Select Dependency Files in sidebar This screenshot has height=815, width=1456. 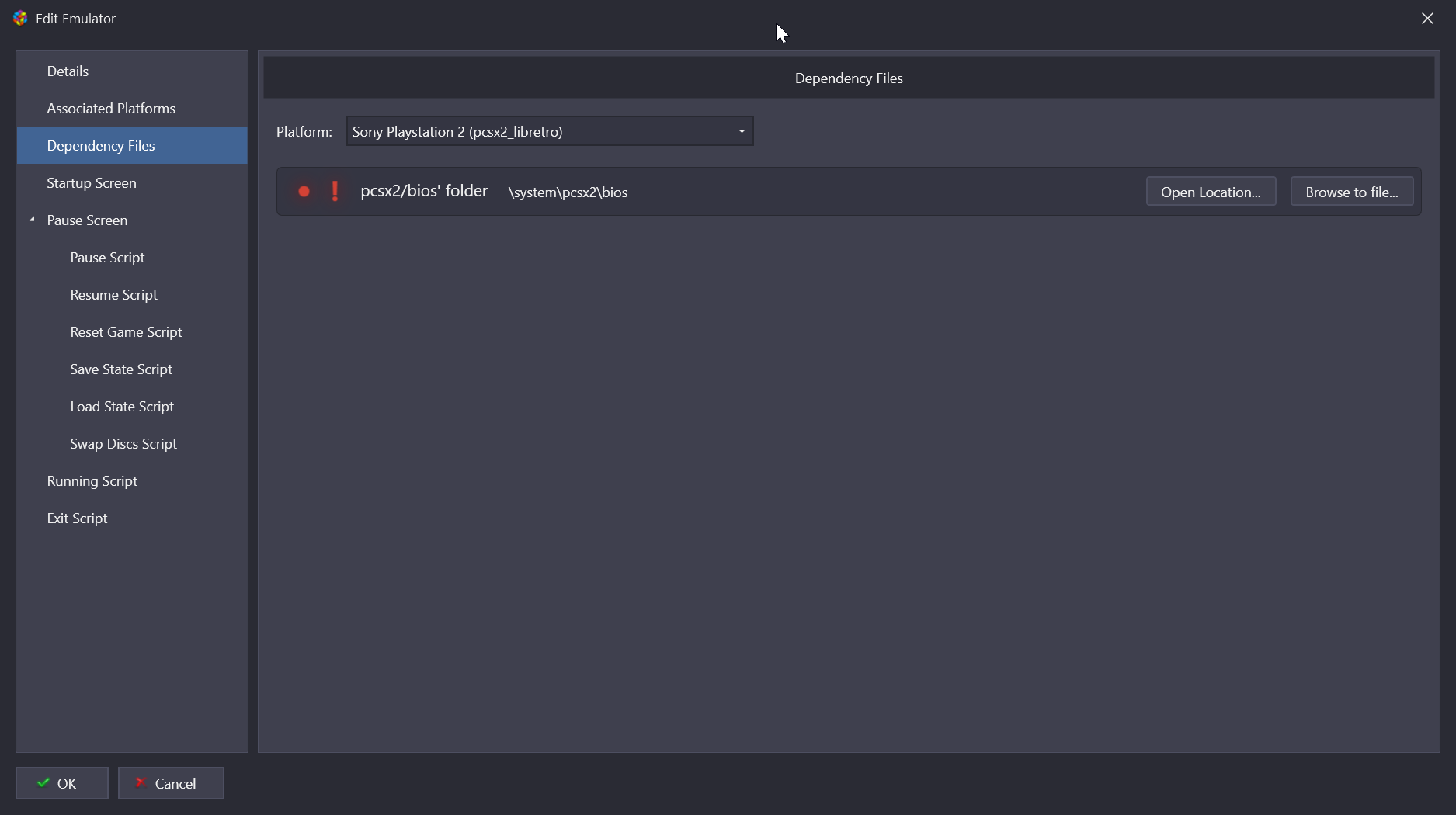click(132, 145)
